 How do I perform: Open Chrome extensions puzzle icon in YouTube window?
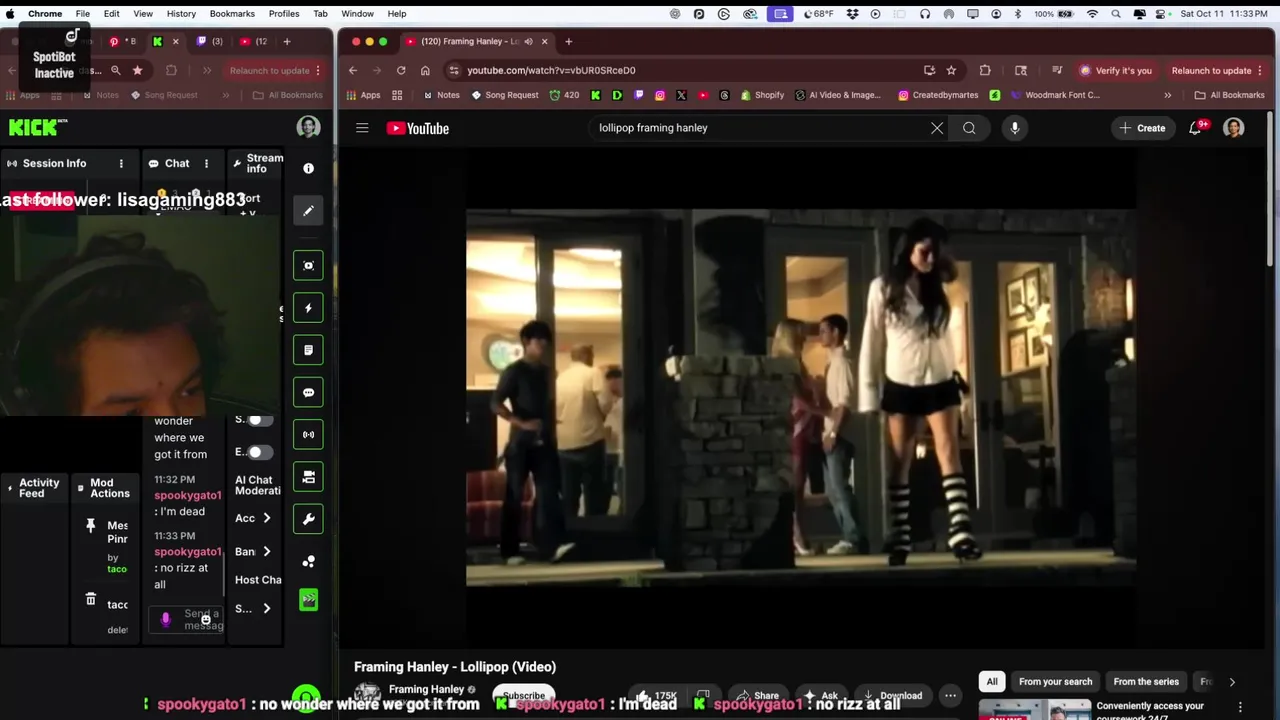(x=985, y=70)
